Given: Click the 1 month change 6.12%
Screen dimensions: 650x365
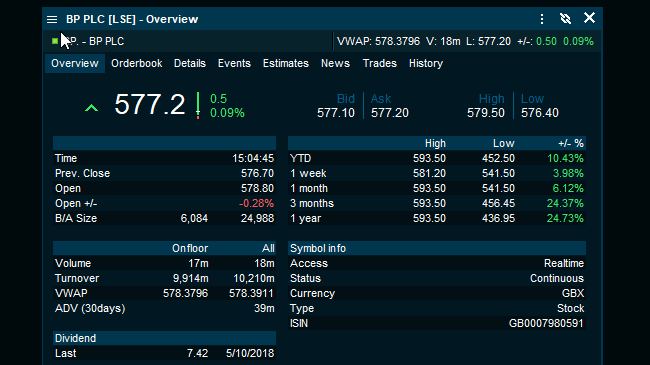Looking at the screenshot, I should click(568, 188).
